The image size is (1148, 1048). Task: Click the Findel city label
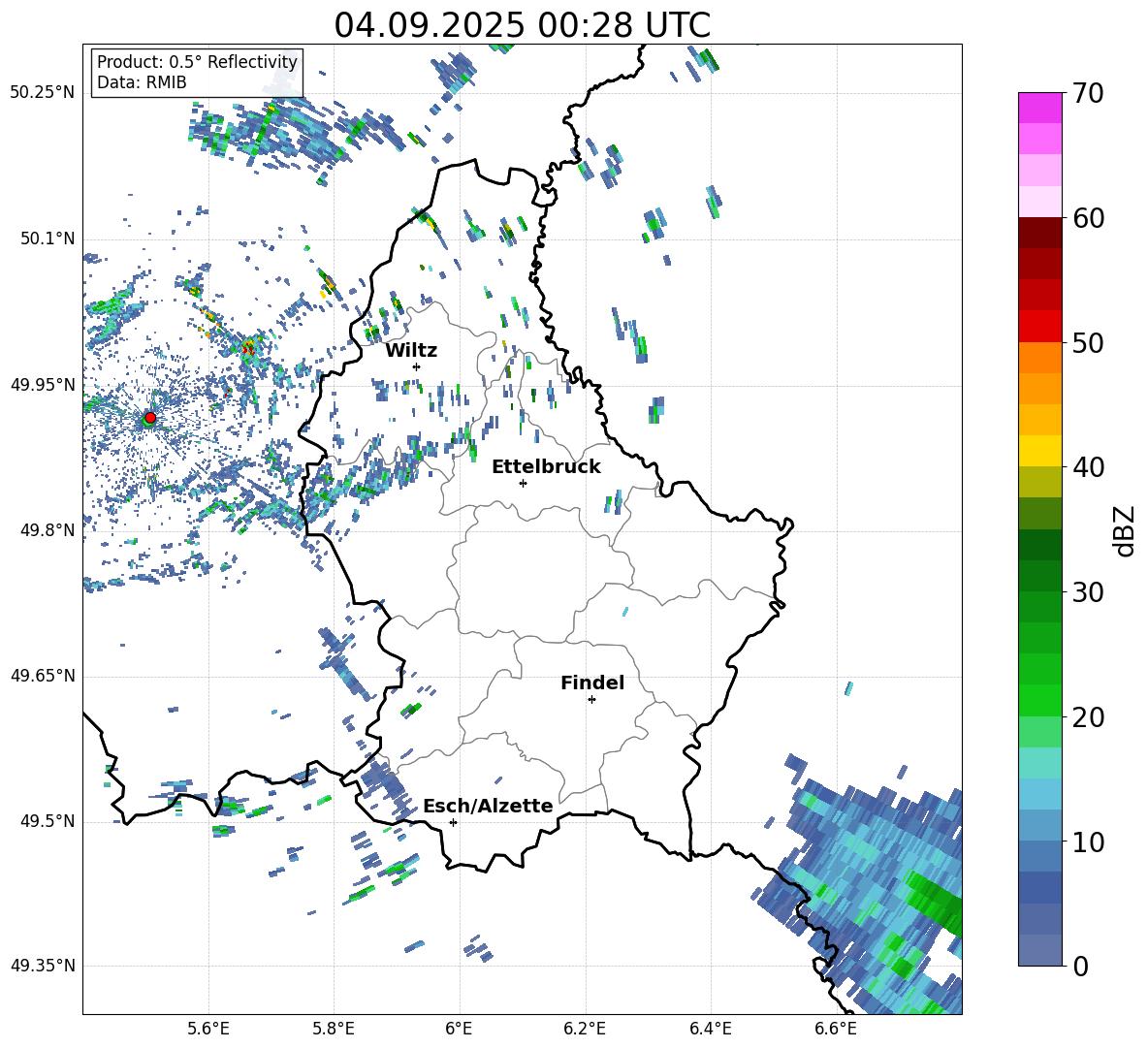point(592,683)
